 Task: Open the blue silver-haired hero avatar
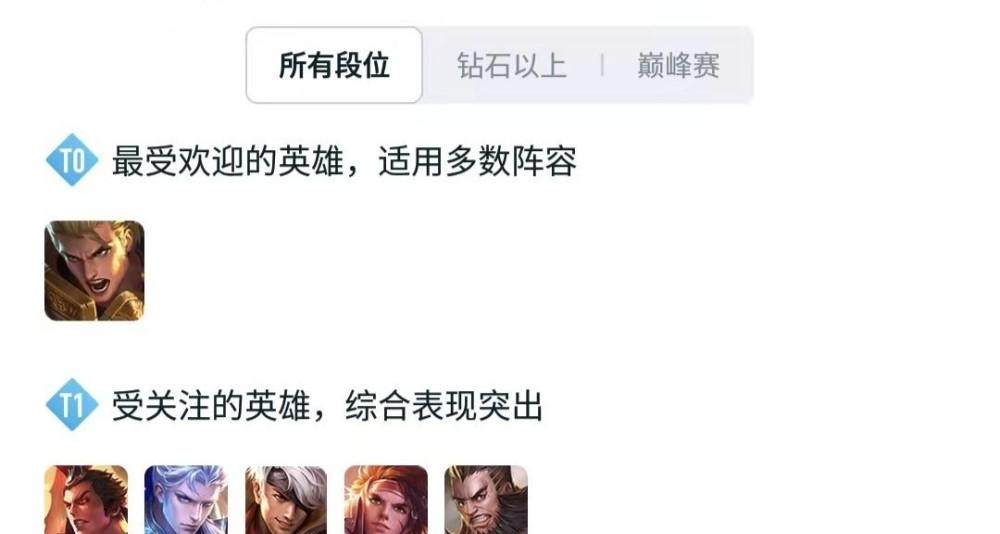point(186,500)
